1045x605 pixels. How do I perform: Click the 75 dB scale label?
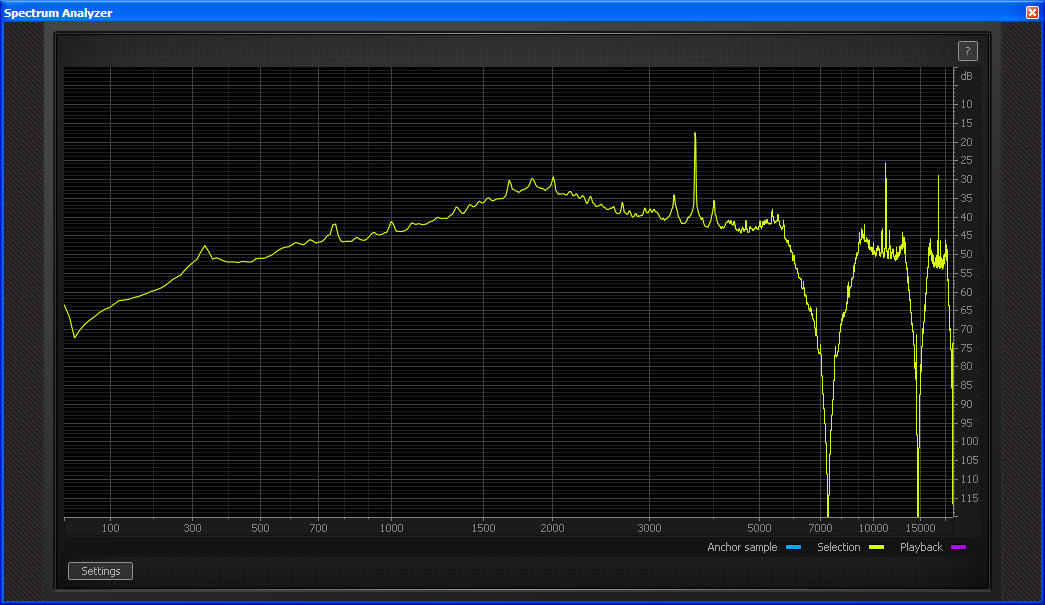[966, 348]
